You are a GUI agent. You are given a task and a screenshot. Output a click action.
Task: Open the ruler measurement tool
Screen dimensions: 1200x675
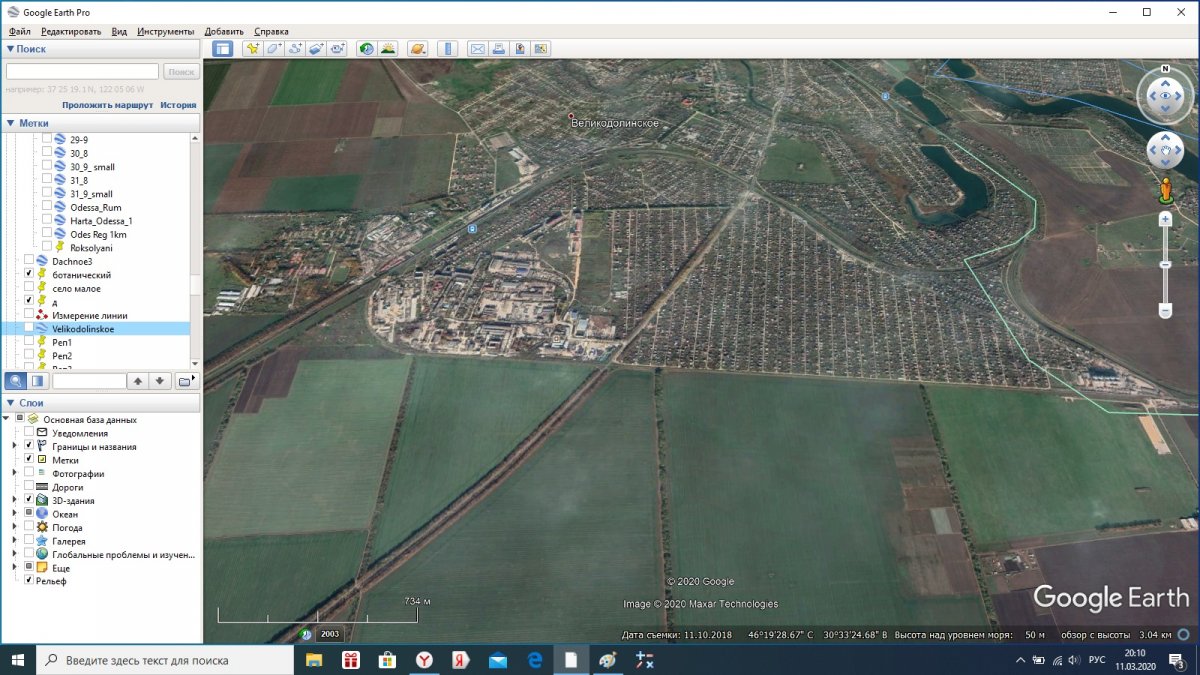[447, 48]
